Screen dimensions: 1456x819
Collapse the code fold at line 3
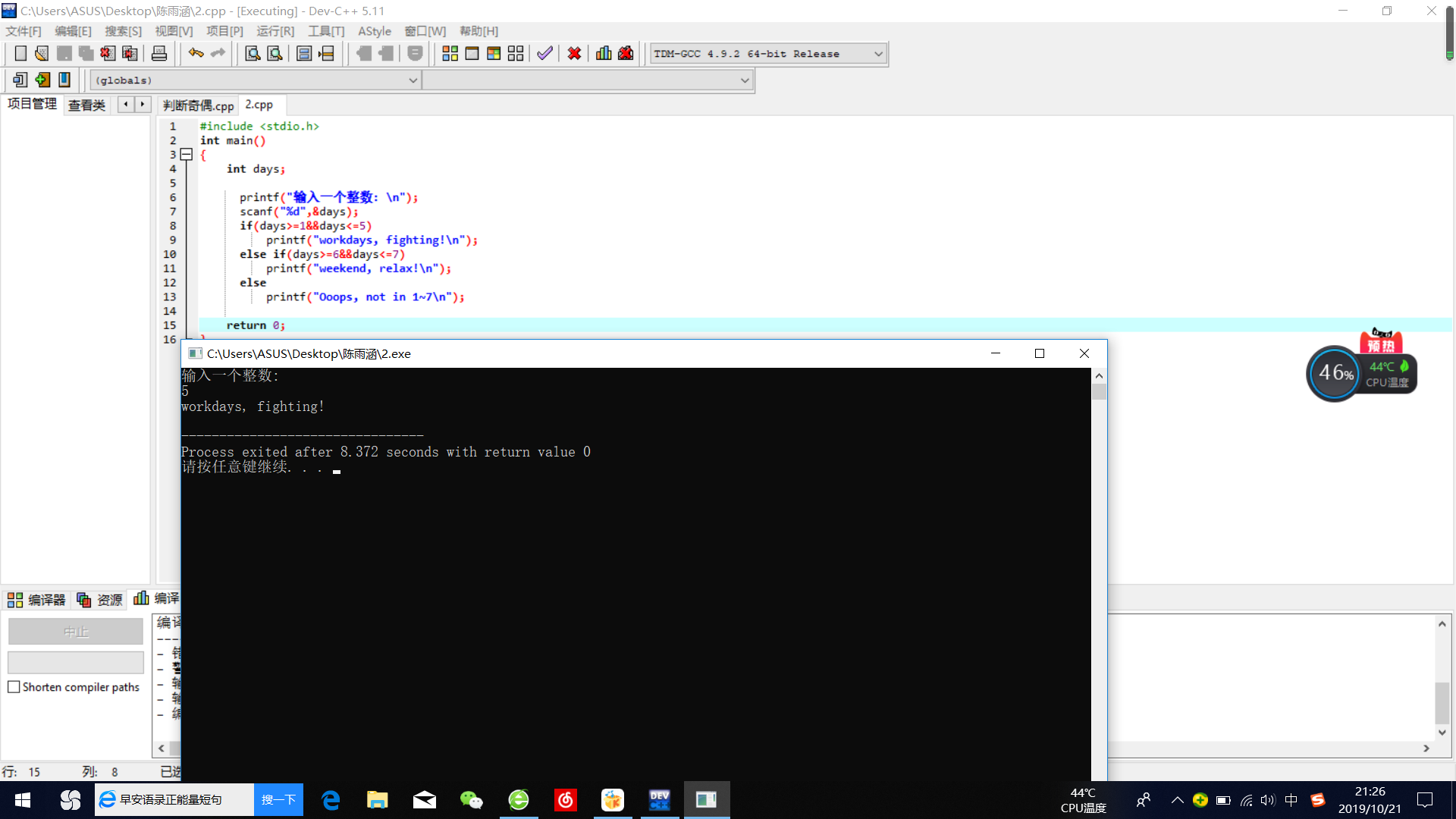(187, 154)
